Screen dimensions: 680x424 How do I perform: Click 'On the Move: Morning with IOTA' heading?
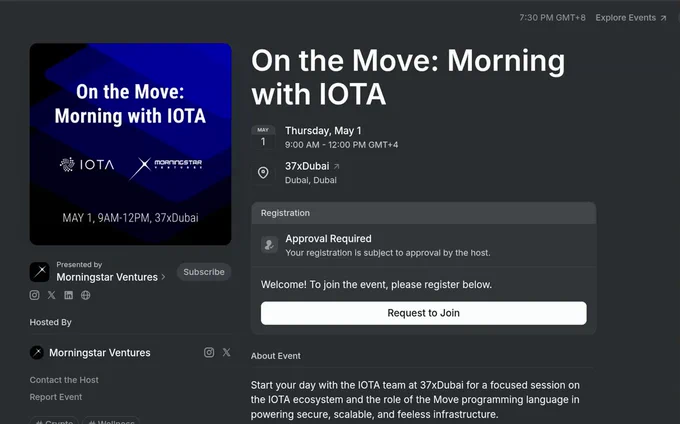[408, 77]
